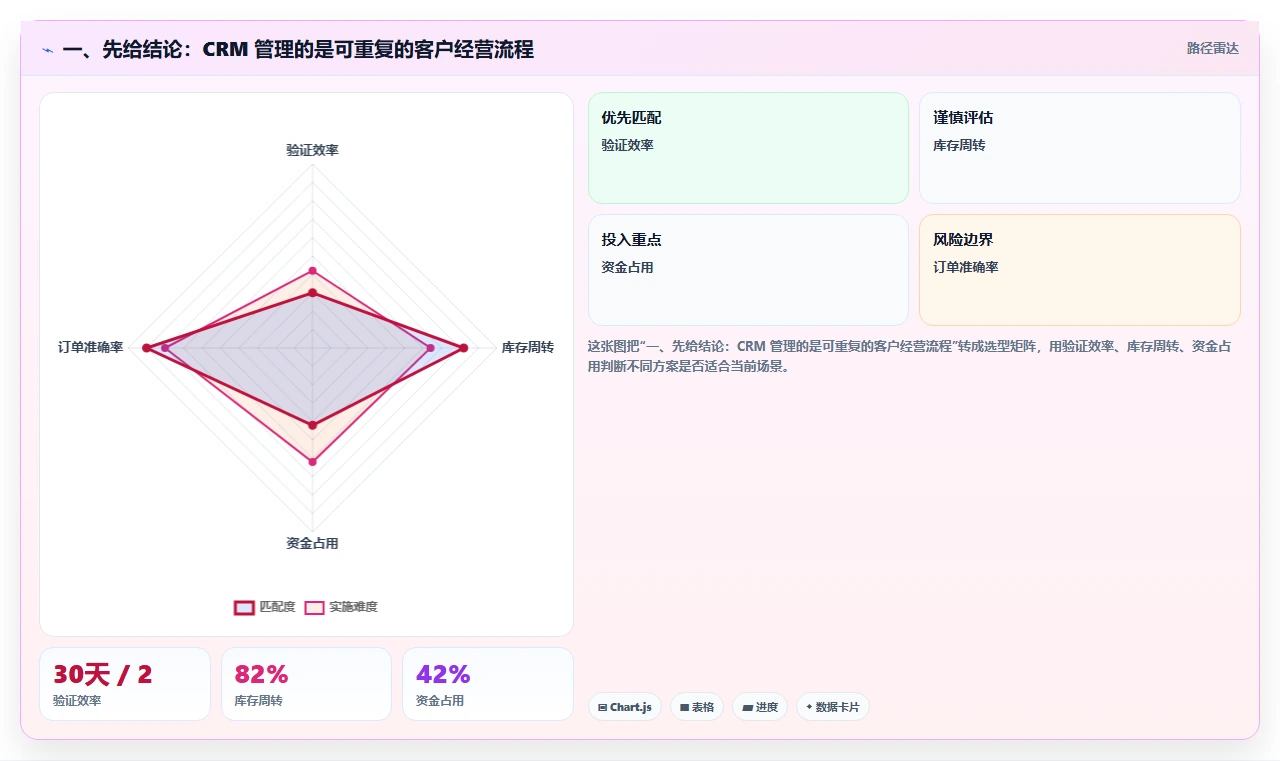
Task: Click the 进度 chip
Action: 760,707
